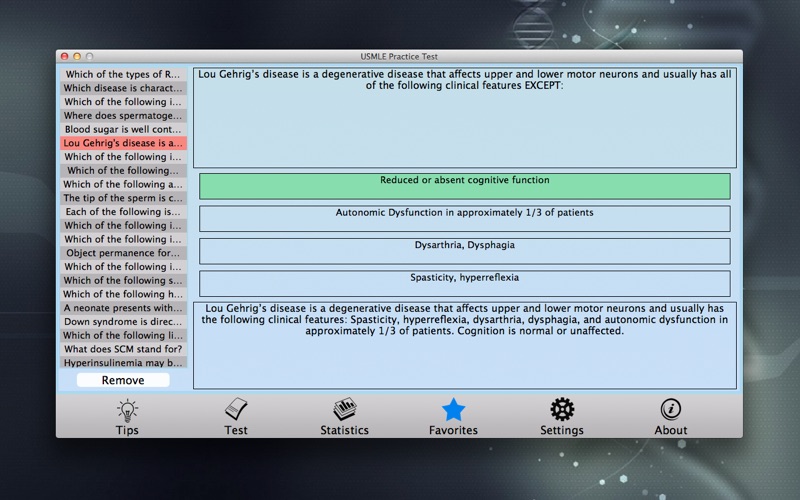Select 'Object permanence for...' question

coord(123,253)
